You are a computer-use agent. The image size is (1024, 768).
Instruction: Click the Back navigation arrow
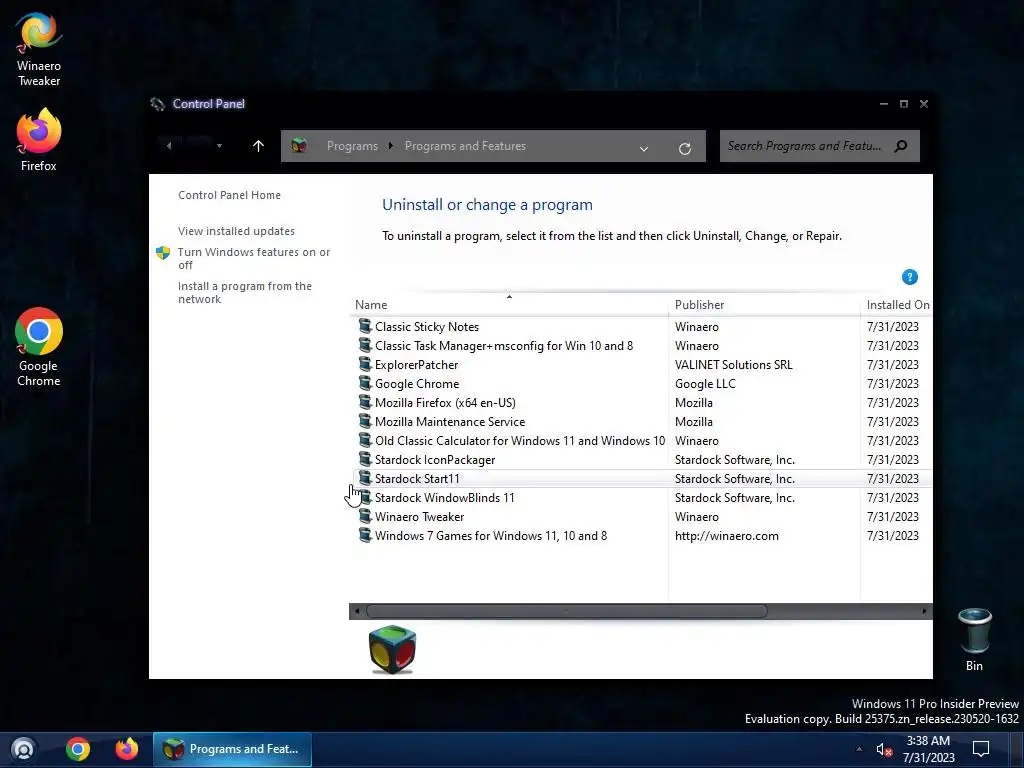coord(168,146)
